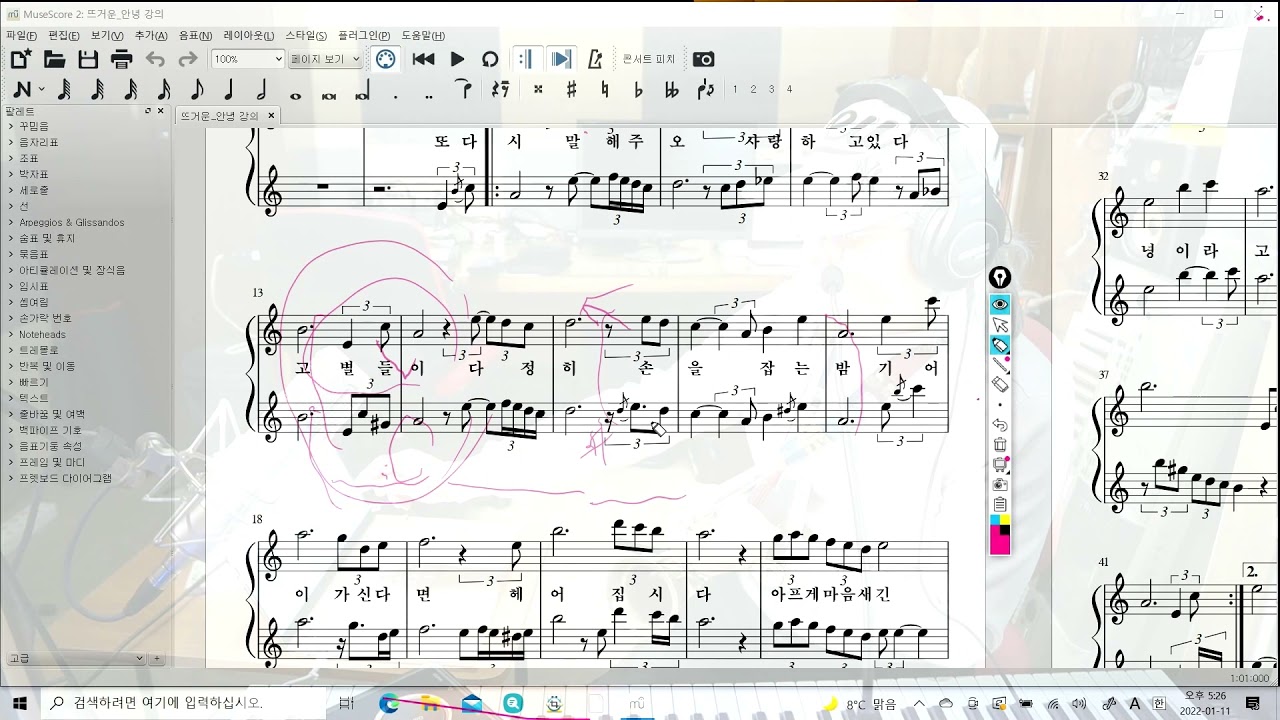Apply the natural accidental

(x=604, y=89)
